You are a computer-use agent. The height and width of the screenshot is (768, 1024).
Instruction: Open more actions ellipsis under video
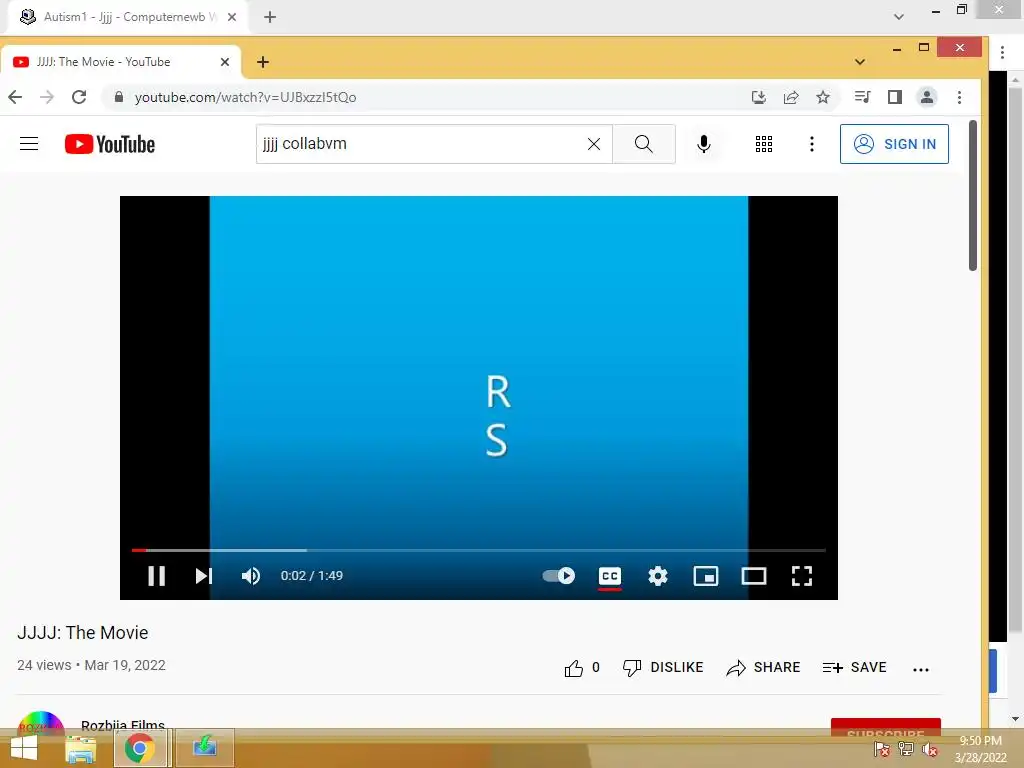(x=921, y=669)
